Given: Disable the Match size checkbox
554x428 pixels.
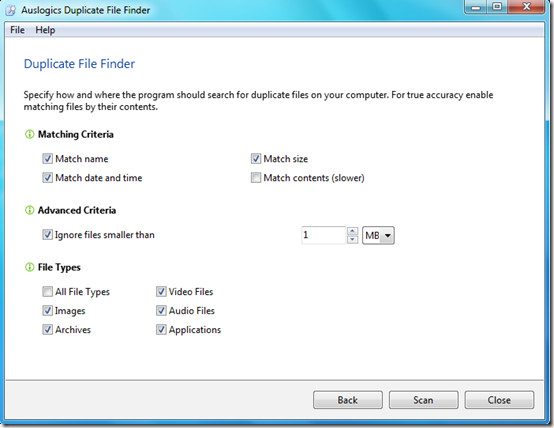Looking at the screenshot, I should point(256,159).
